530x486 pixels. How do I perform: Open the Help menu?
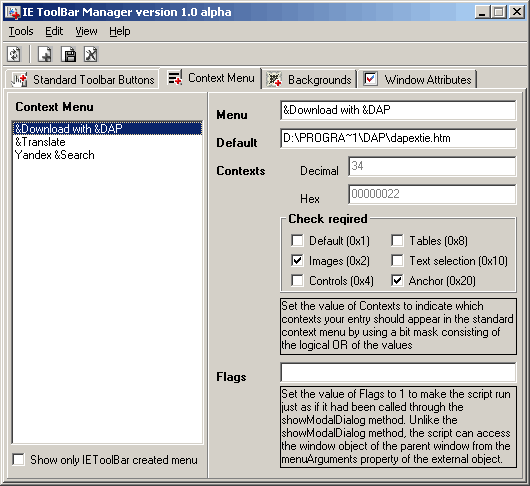pyautogui.click(x=120, y=31)
